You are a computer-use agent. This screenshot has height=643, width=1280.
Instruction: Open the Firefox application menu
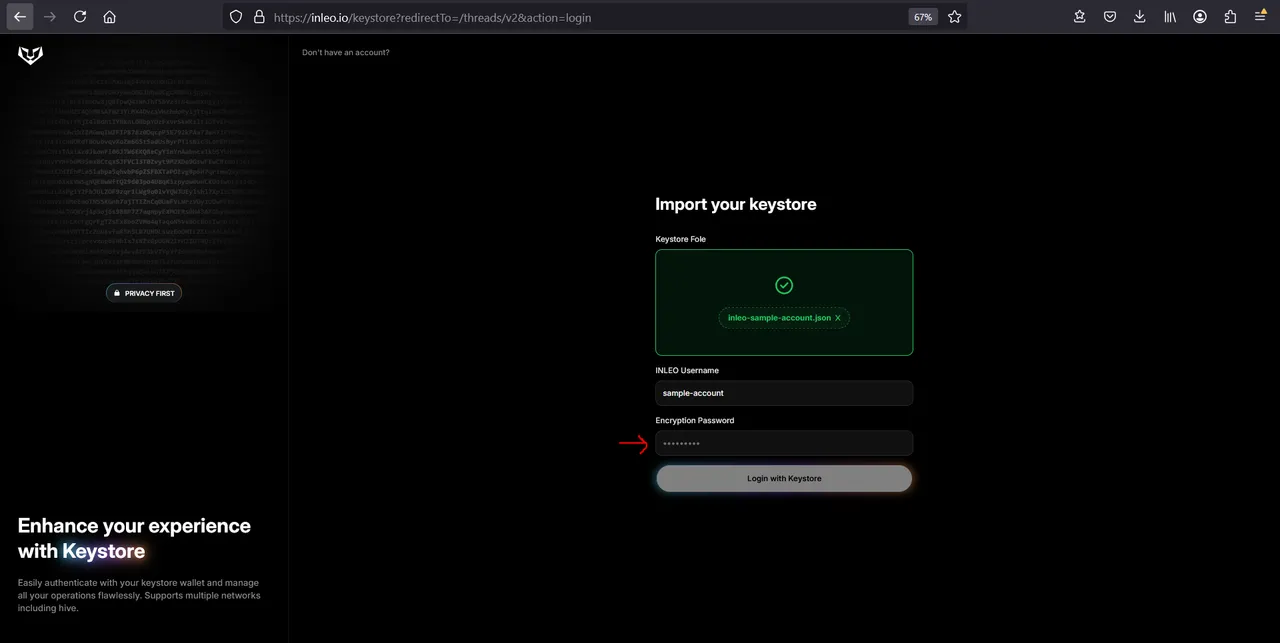(x=1260, y=17)
